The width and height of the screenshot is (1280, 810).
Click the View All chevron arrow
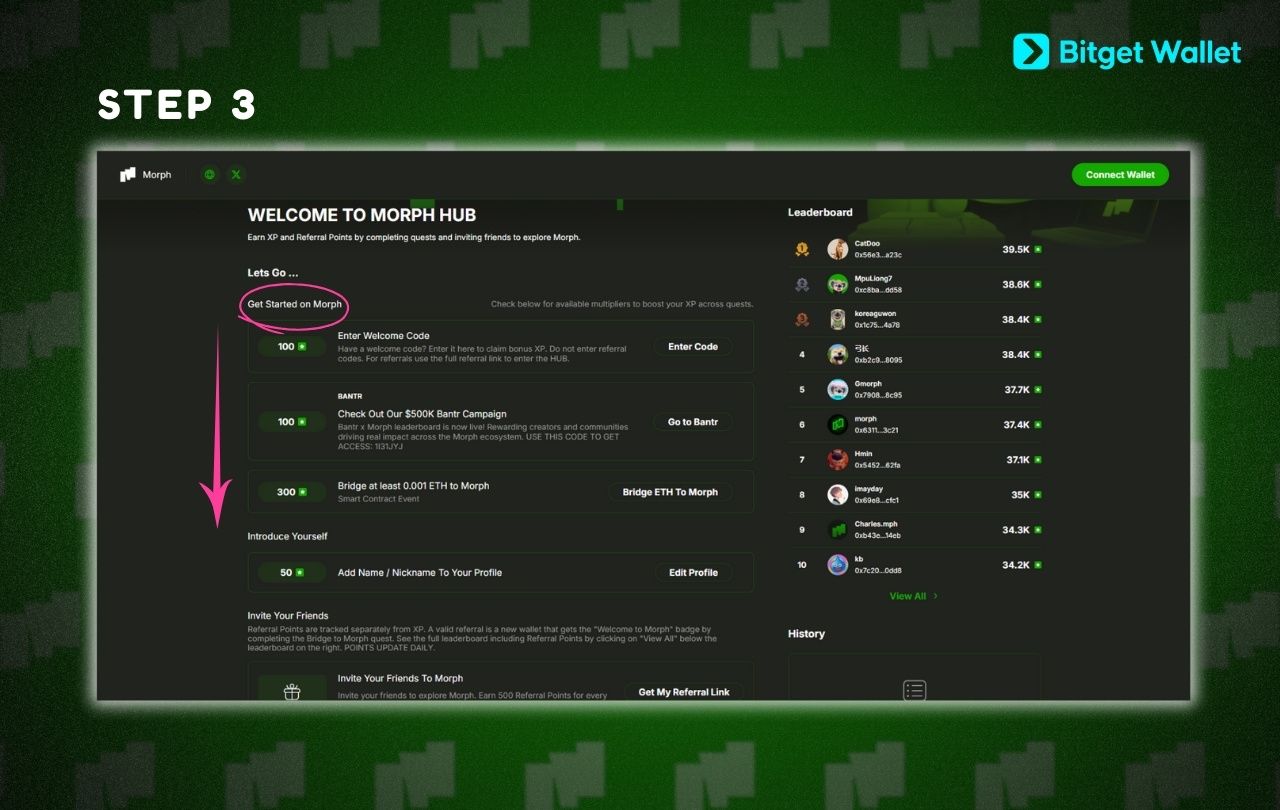936,596
